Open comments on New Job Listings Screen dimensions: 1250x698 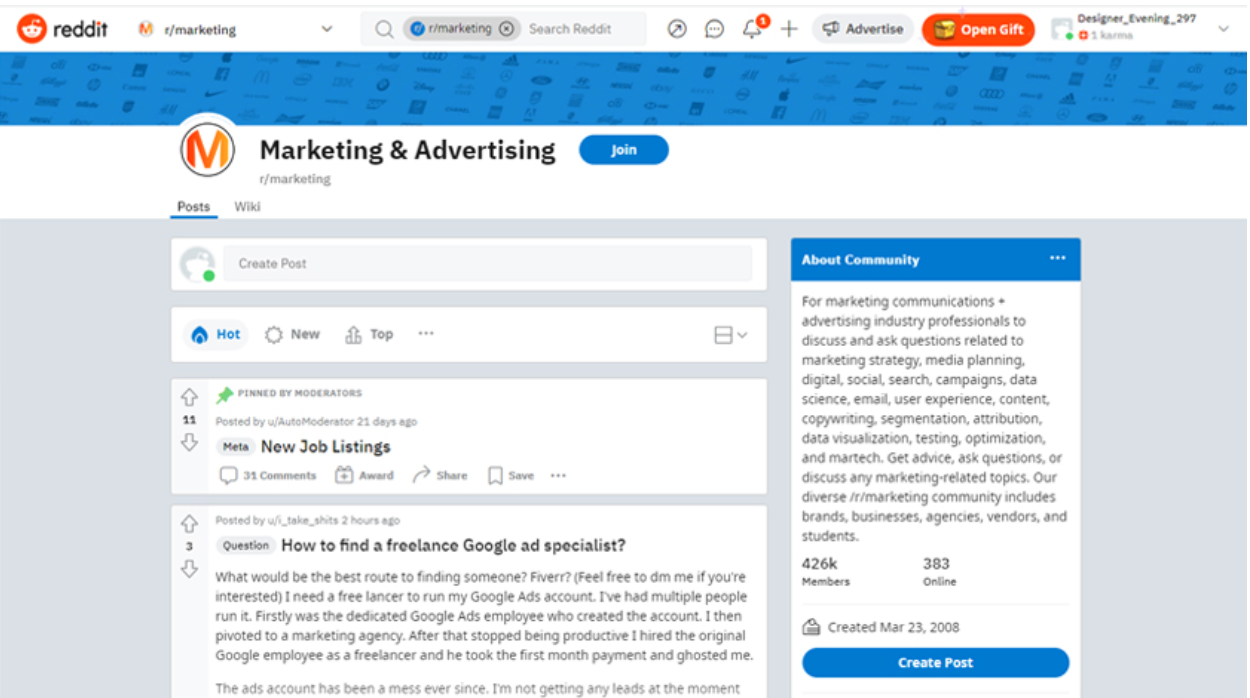pos(267,475)
